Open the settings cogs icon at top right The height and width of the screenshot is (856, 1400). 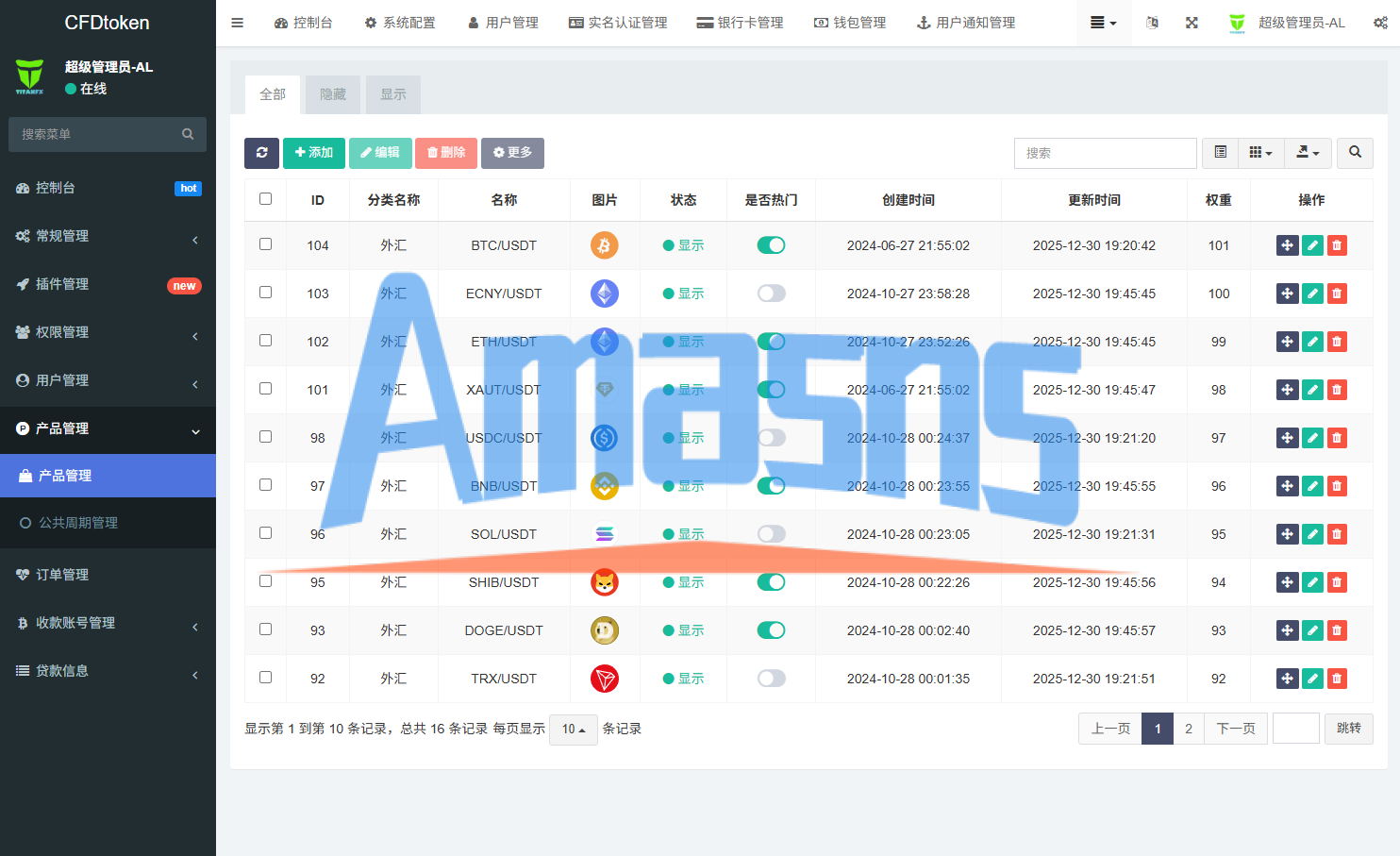(x=1380, y=23)
